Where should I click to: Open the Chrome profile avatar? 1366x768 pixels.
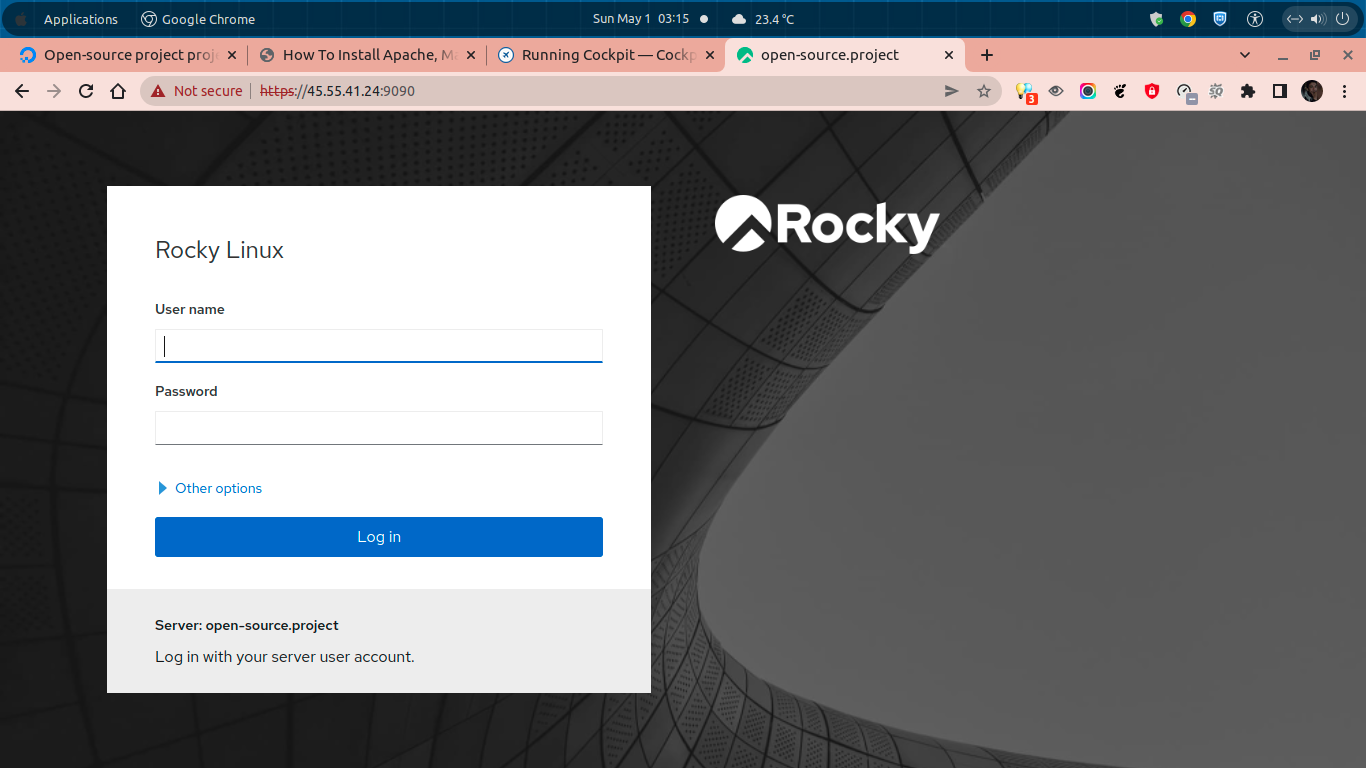(1312, 91)
